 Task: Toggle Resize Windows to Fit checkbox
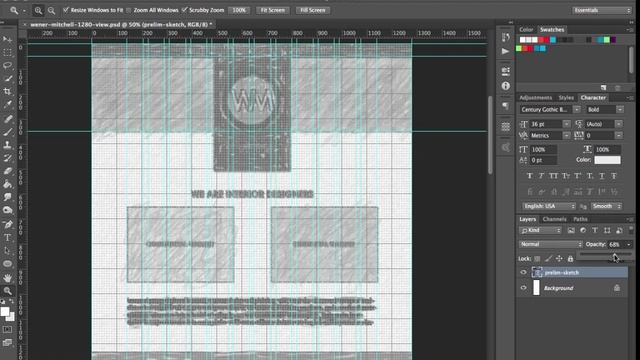pos(66,10)
